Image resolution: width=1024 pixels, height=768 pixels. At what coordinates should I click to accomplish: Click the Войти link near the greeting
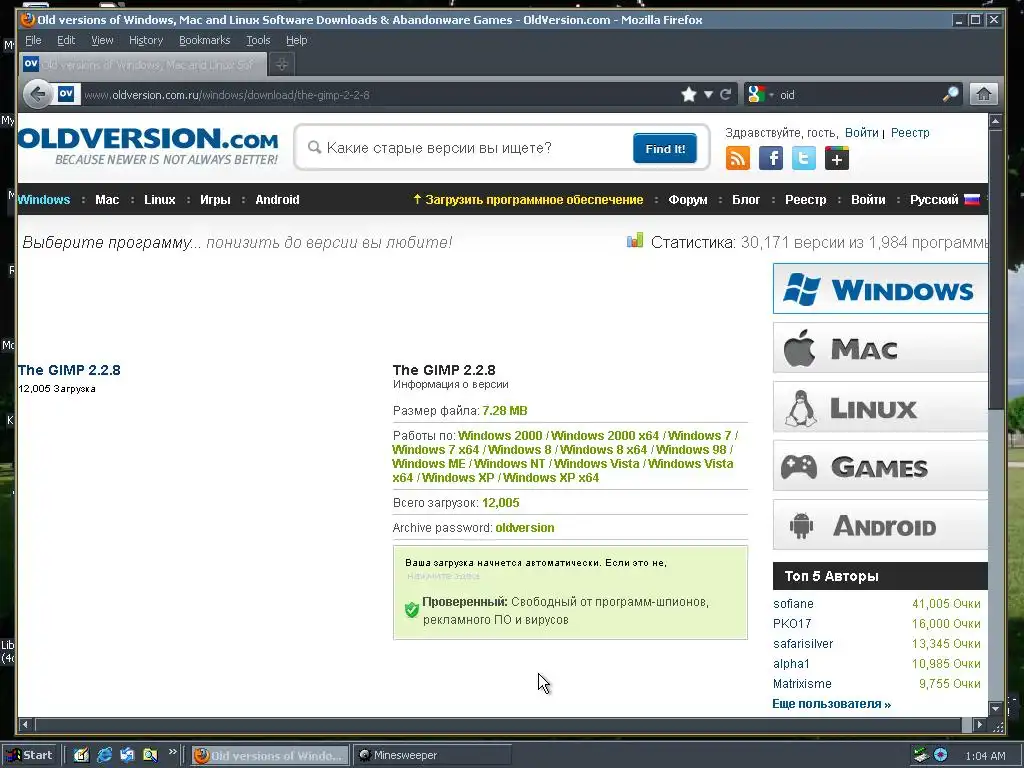tap(861, 133)
